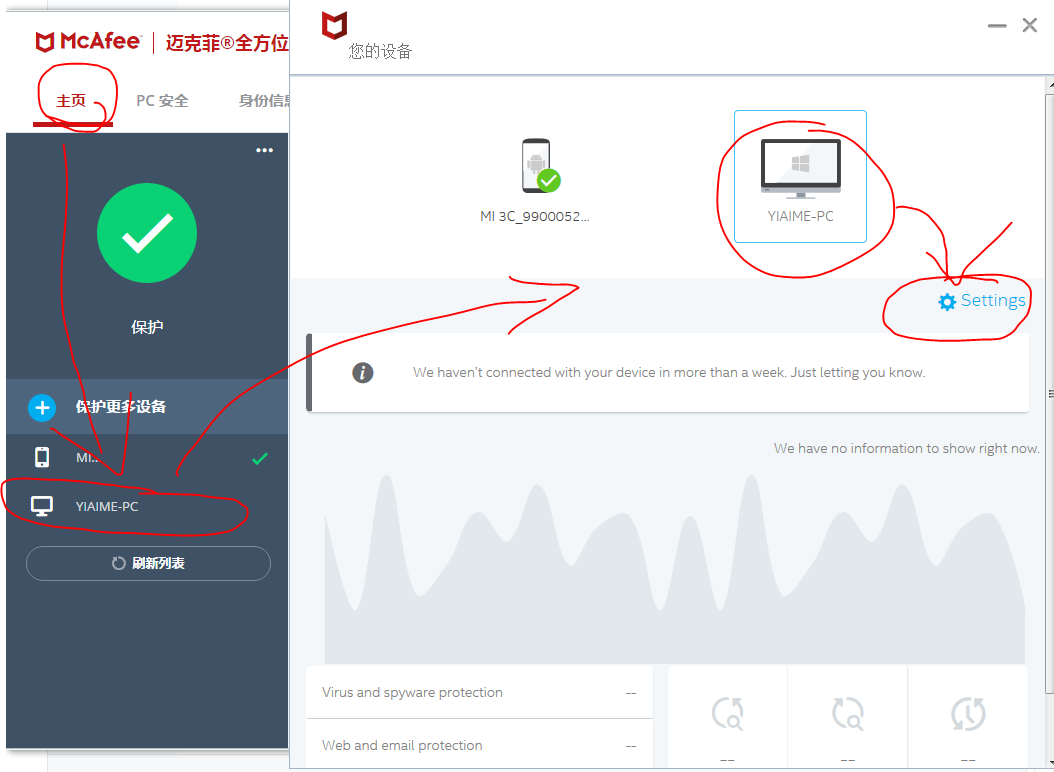The image size is (1054, 772).
Task: Click the vertical scrollbar of the device window
Action: coord(1049,393)
